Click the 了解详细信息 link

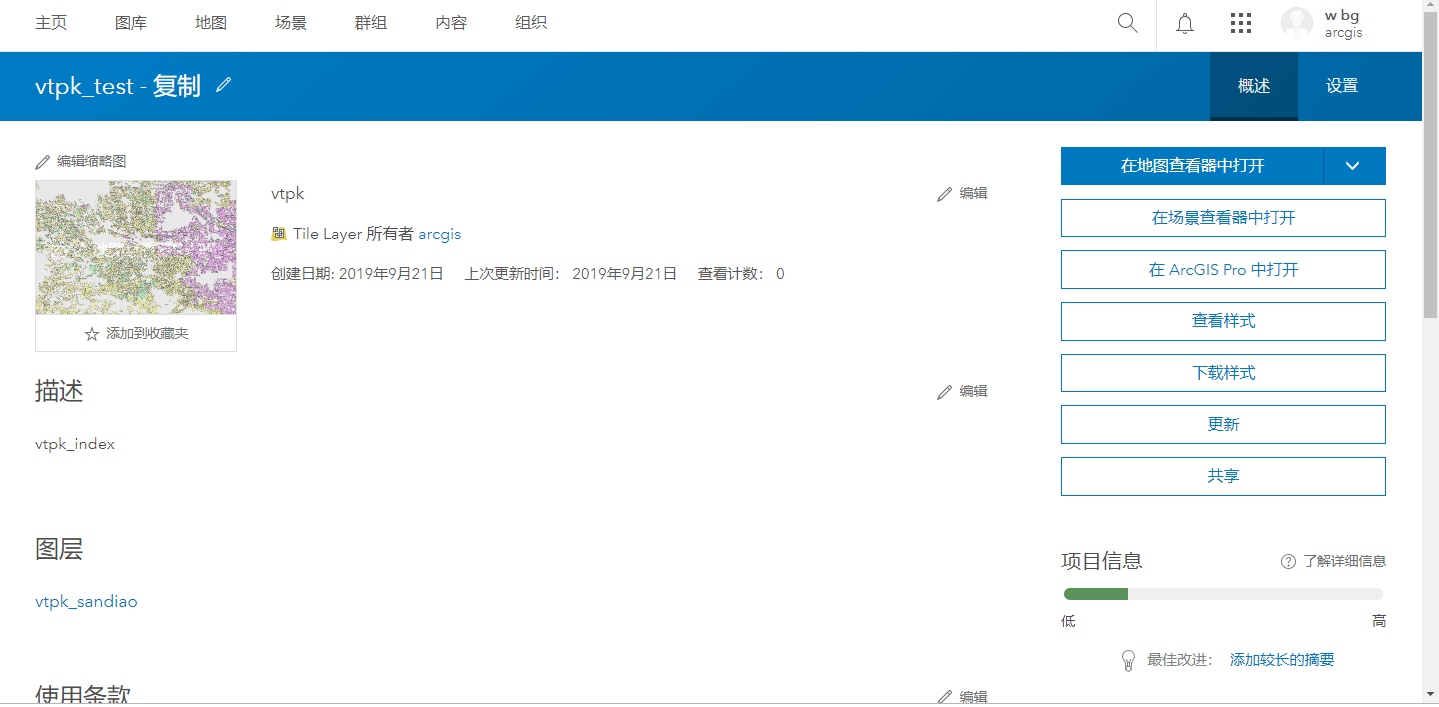(1344, 562)
